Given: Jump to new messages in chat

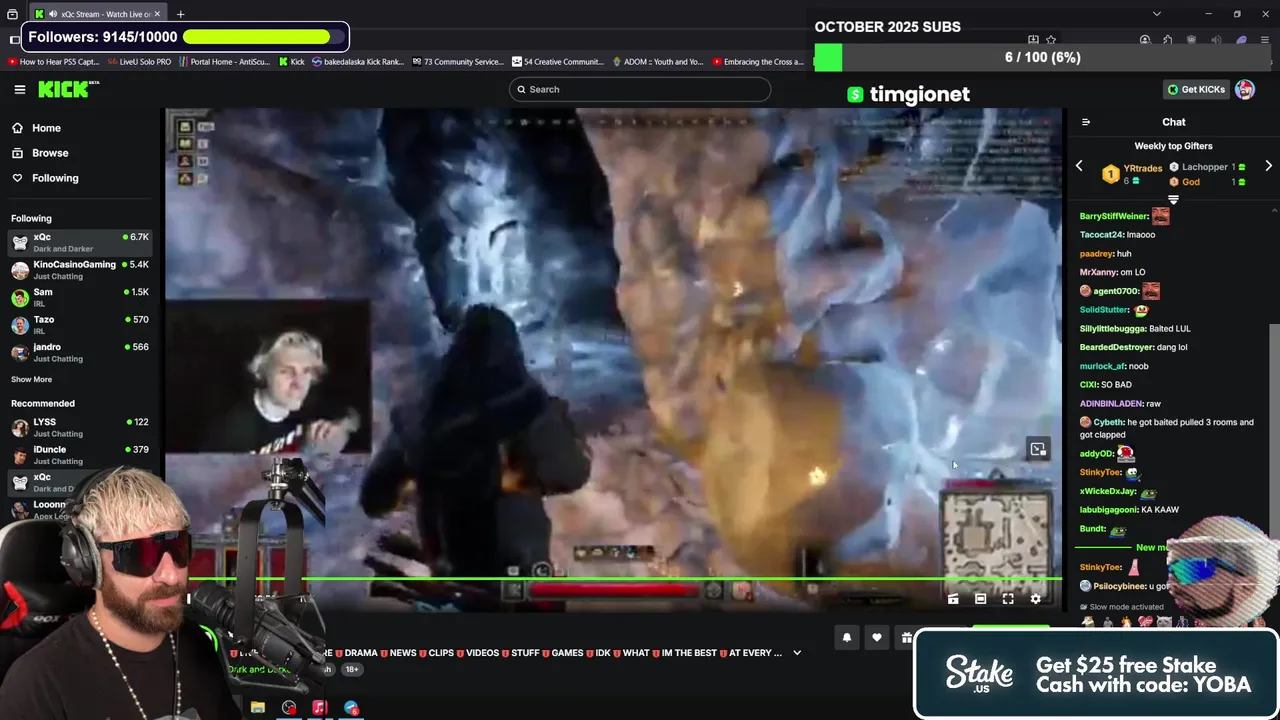Looking at the screenshot, I should click(1152, 547).
